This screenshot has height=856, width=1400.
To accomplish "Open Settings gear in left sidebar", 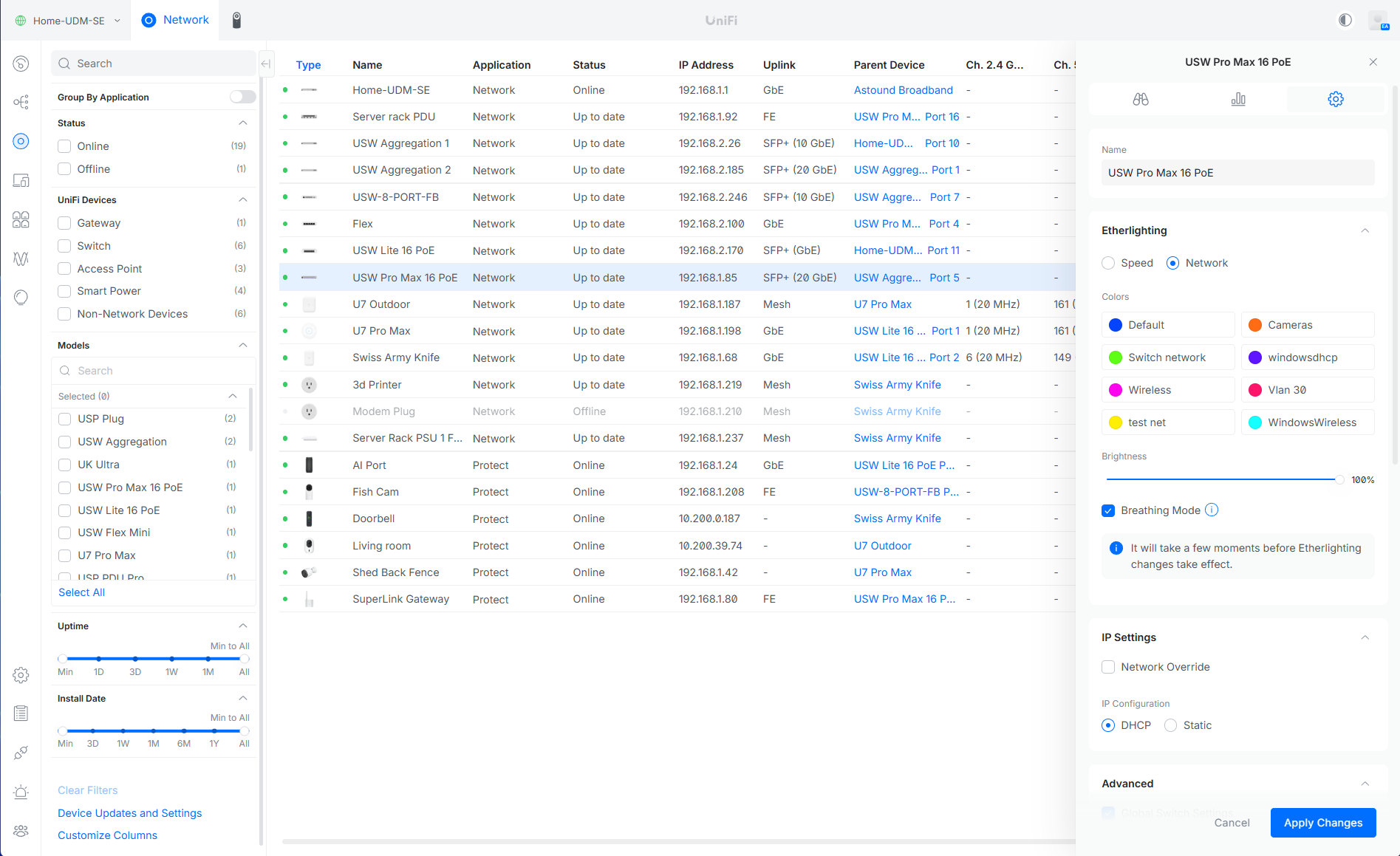I will click(x=21, y=675).
